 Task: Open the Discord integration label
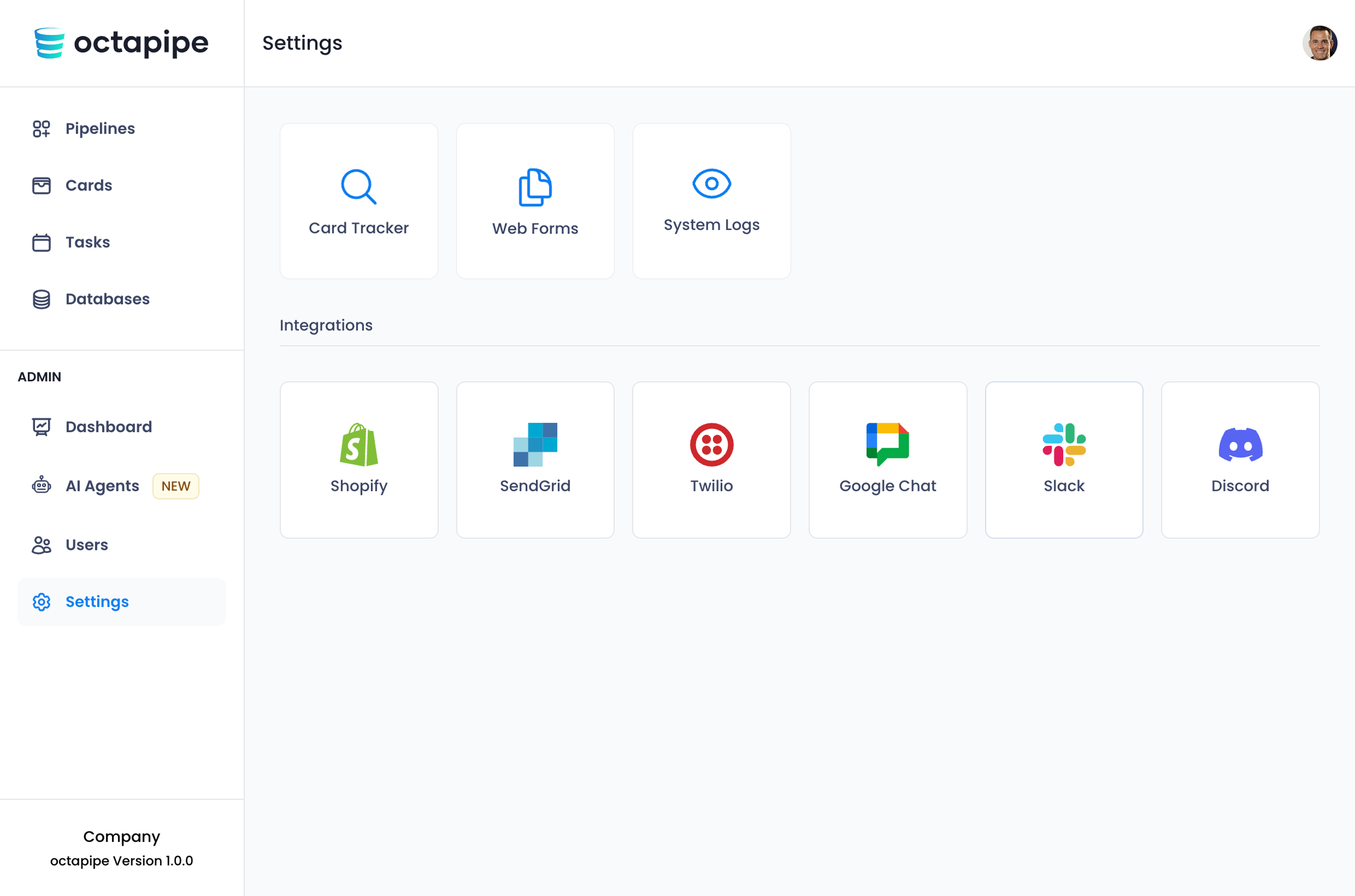pyautogui.click(x=1240, y=486)
